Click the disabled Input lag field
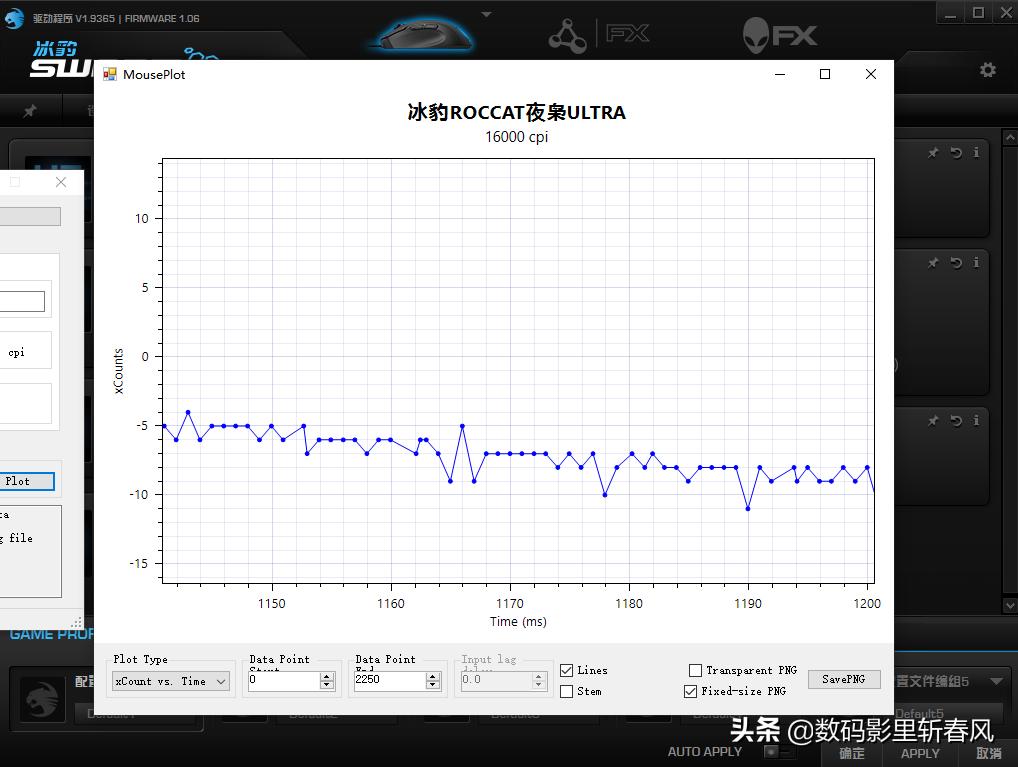 [x=496, y=680]
